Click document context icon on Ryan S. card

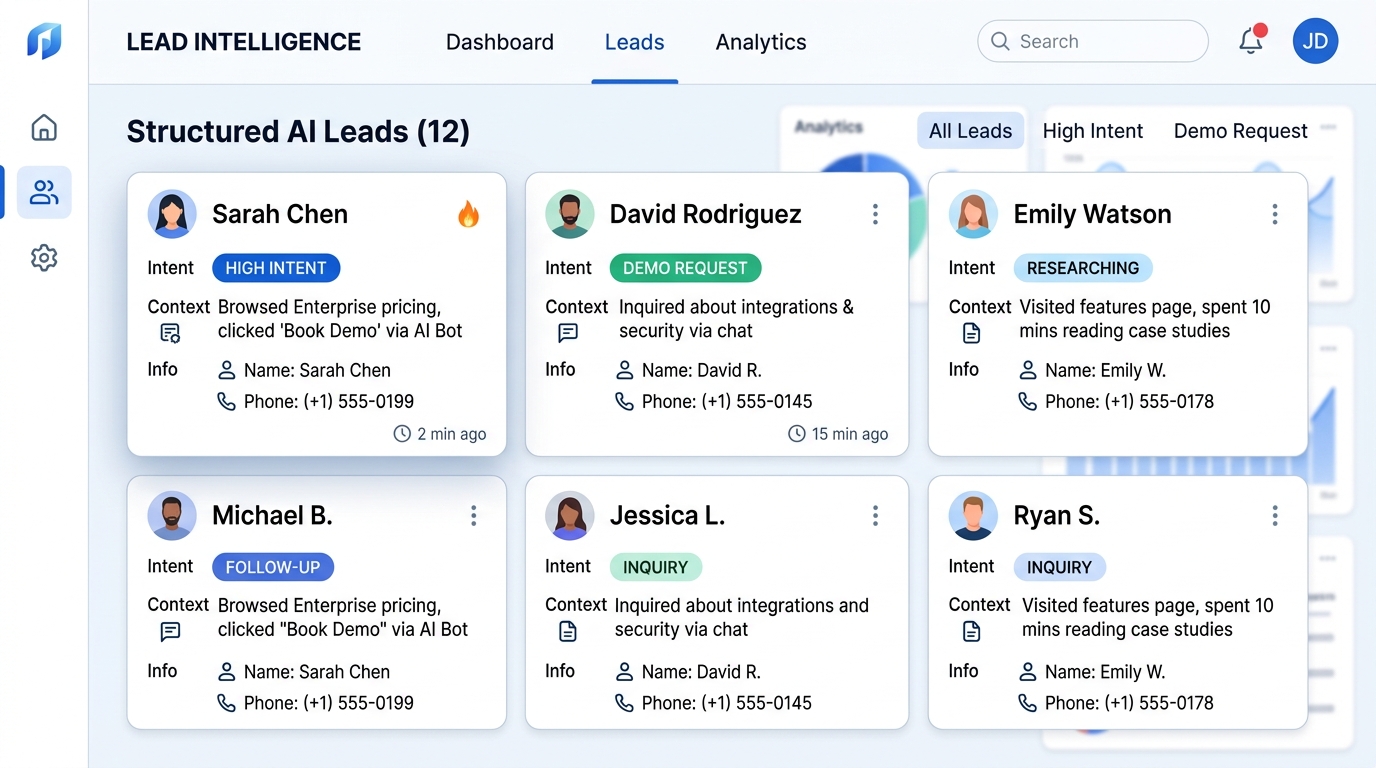(971, 632)
